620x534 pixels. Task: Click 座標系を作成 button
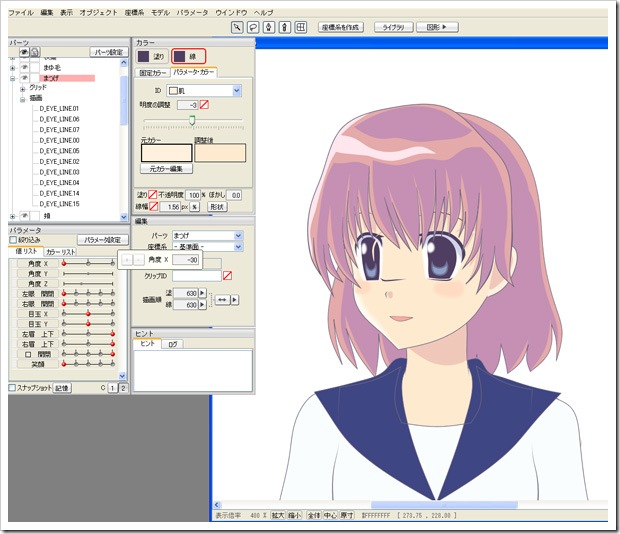[x=340, y=27]
